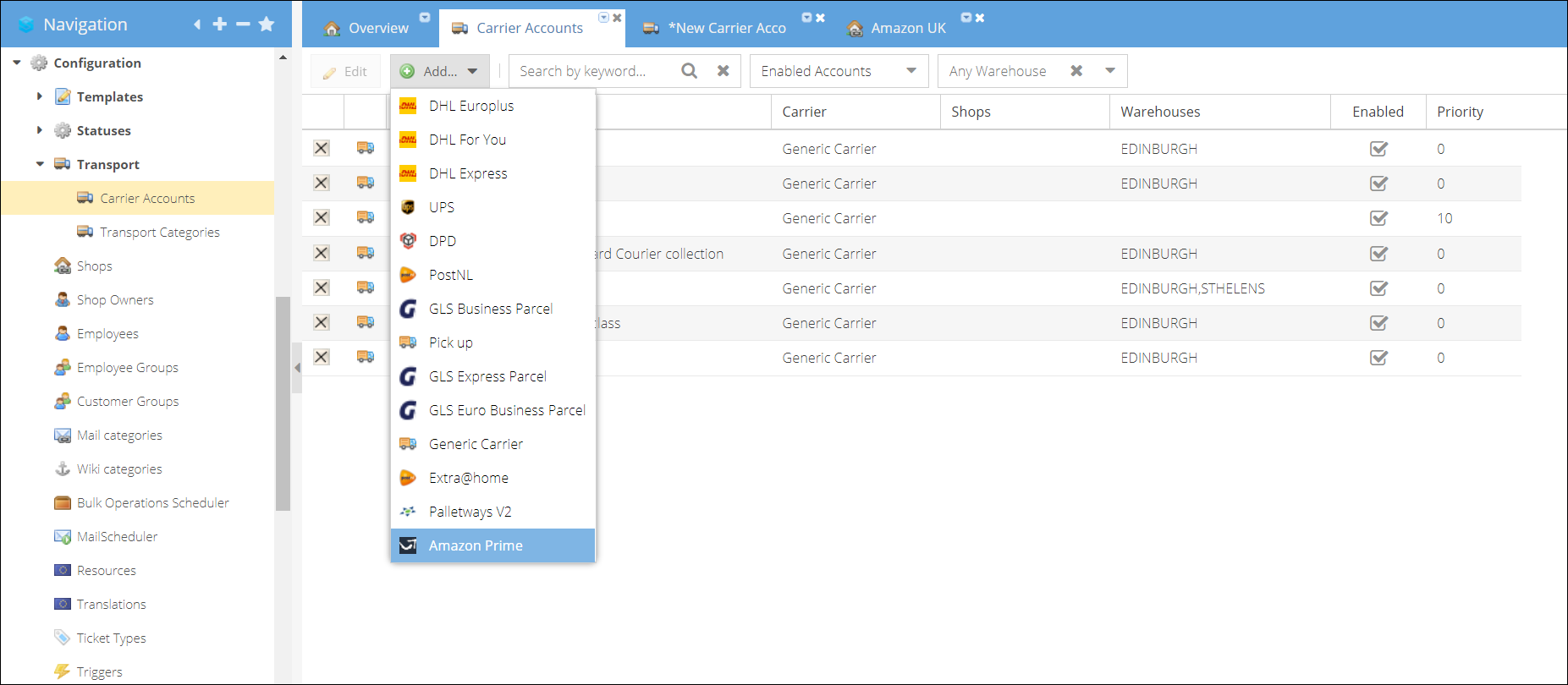
Task: Clear search keyword with X icon
Action: [723, 71]
